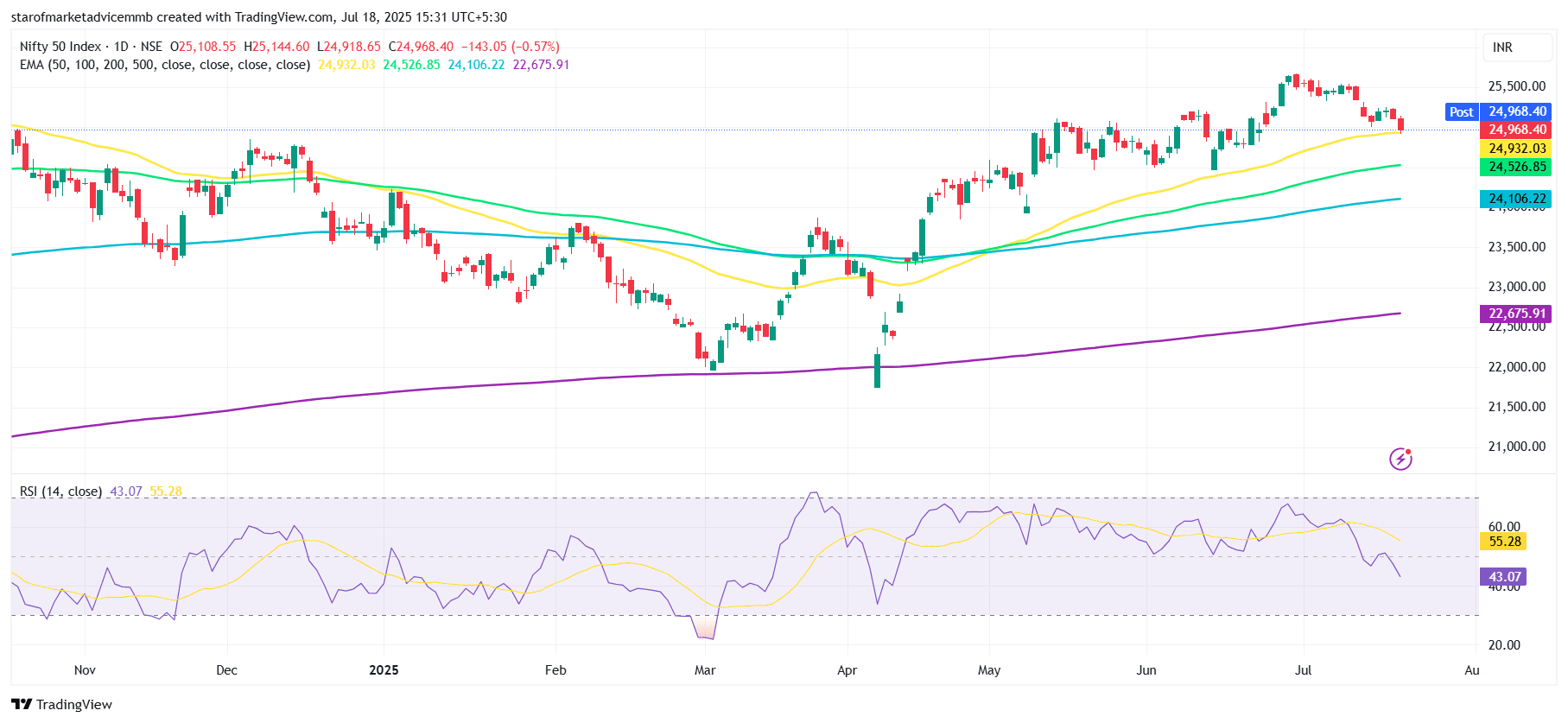Open the INR currency selector
Viewport: 1568px width, 723px height.
pyautogui.click(x=1518, y=48)
